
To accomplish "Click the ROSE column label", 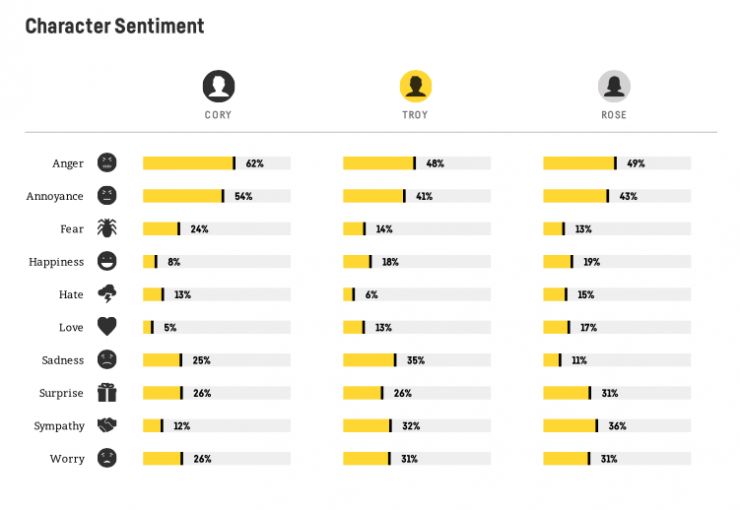I will click(x=614, y=115).
